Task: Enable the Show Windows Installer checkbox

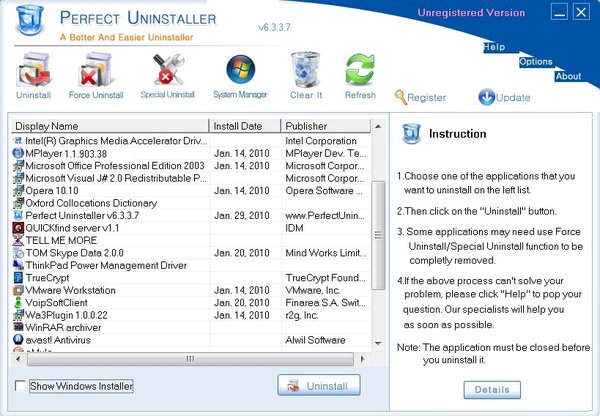Action: coord(20,385)
